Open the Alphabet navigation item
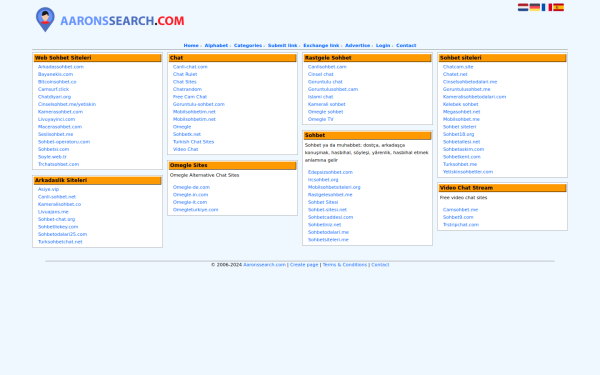This screenshot has width=600, height=375. [216, 46]
